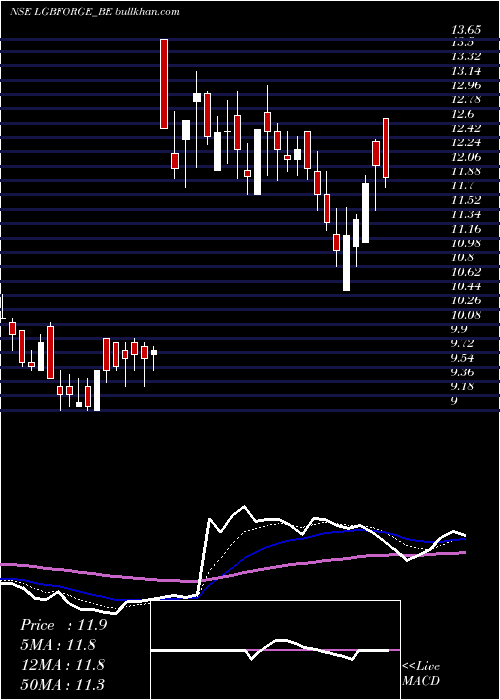Click the 10.26 price axis label
Image resolution: width=500 pixels, height=700 pixels.
tap(466, 300)
